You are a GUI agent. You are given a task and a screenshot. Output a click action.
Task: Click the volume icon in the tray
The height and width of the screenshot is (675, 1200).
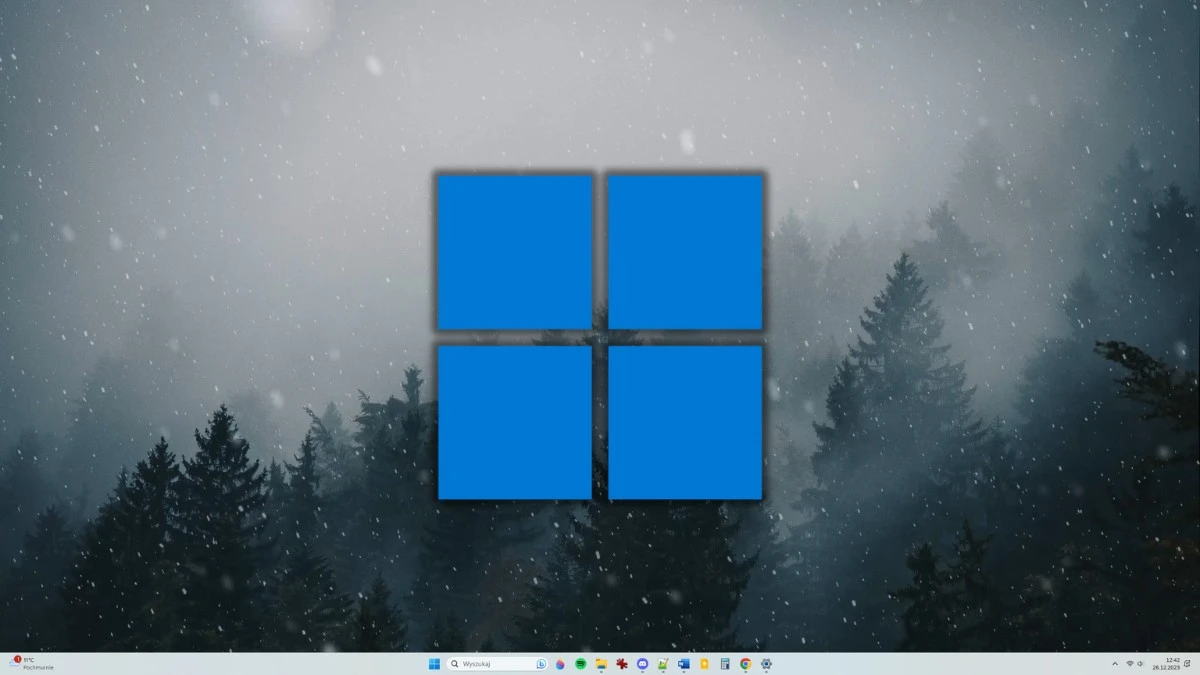click(1140, 663)
